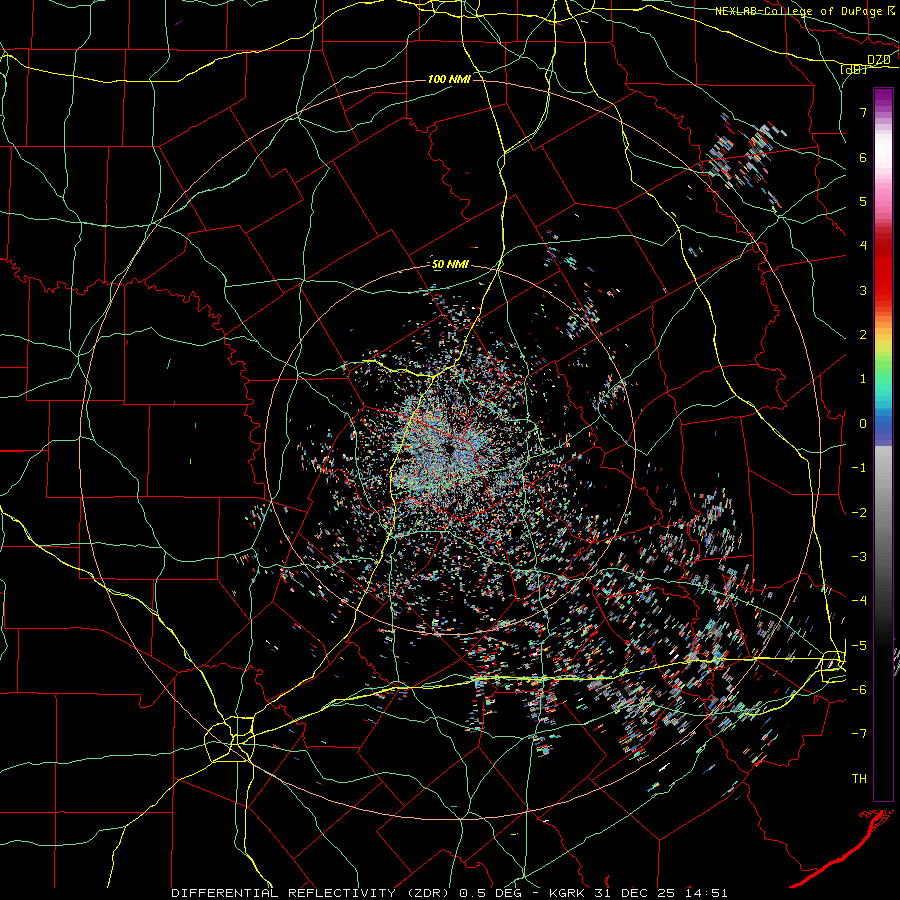
Task: Click the "50 NMI" range ring label
Action: click(450, 265)
